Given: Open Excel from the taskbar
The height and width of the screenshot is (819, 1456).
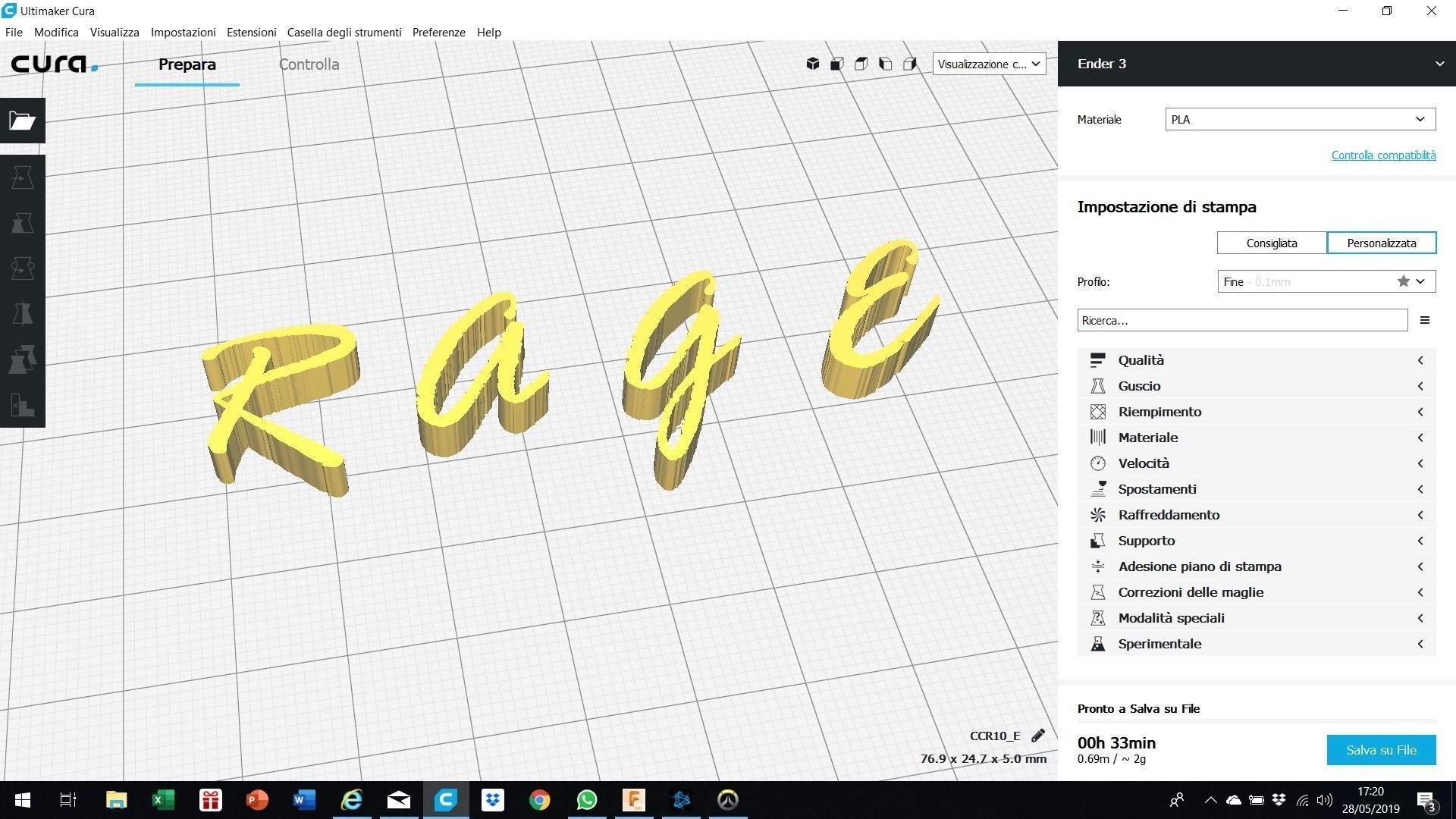Looking at the screenshot, I should pos(163,799).
